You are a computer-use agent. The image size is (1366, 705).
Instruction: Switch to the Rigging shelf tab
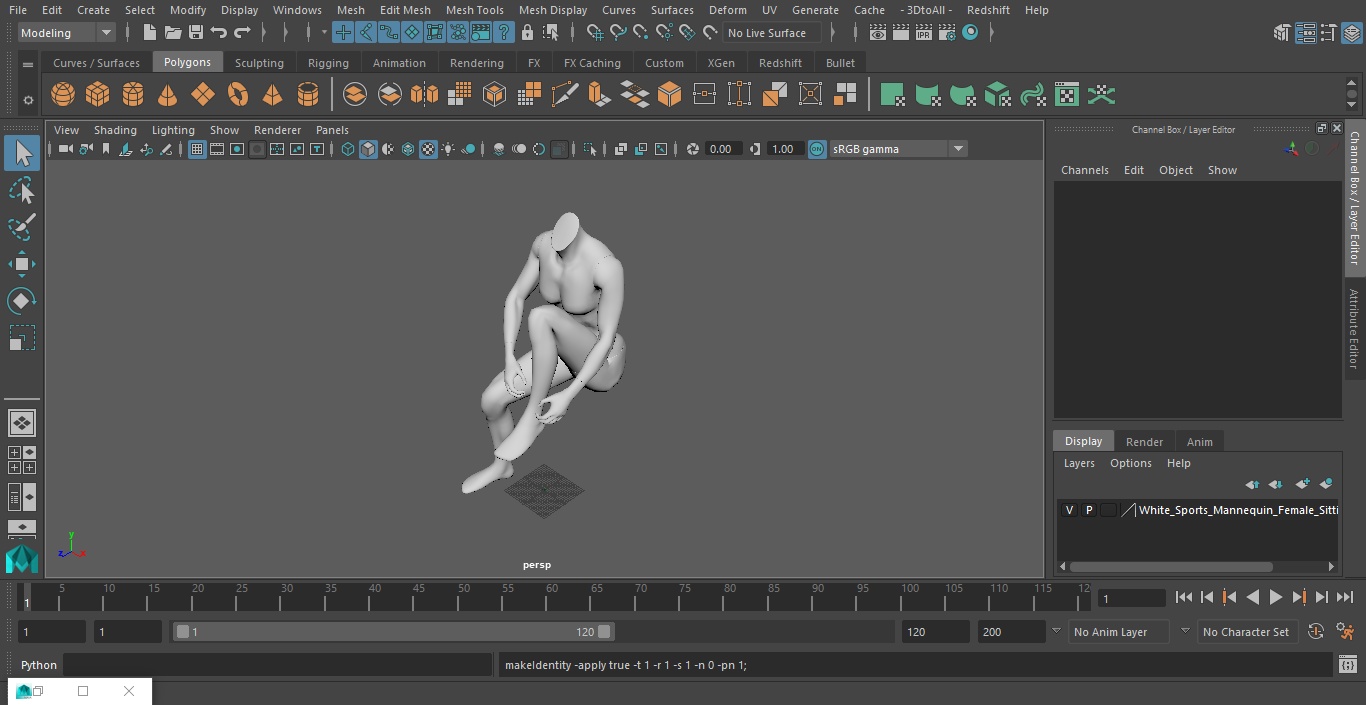click(x=328, y=62)
